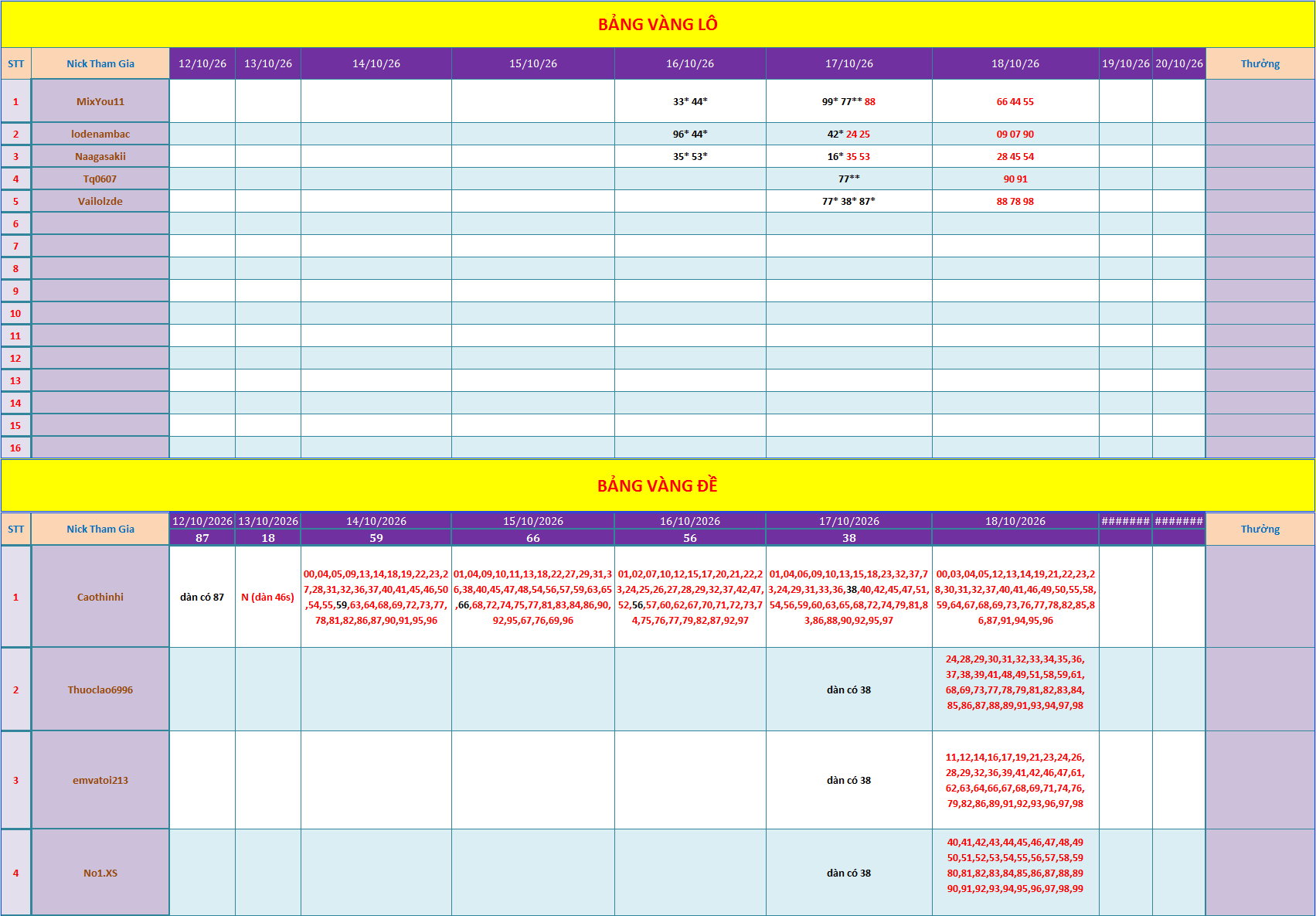Select Thuoclao6996's dàn có 38 cell
Screen dimensions: 1316x916
[x=848, y=690]
